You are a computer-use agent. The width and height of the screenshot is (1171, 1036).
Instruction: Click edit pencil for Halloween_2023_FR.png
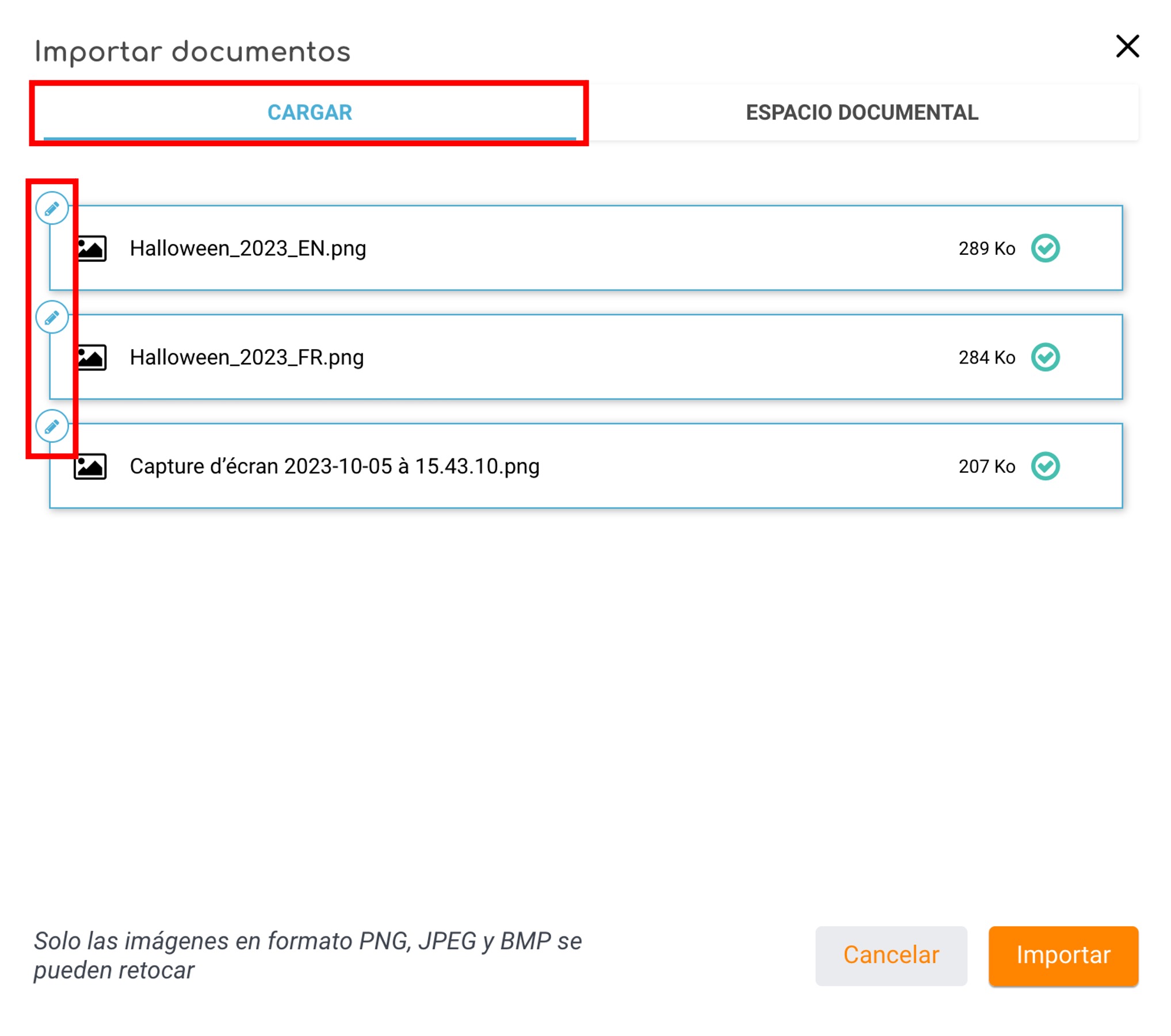[x=52, y=317]
